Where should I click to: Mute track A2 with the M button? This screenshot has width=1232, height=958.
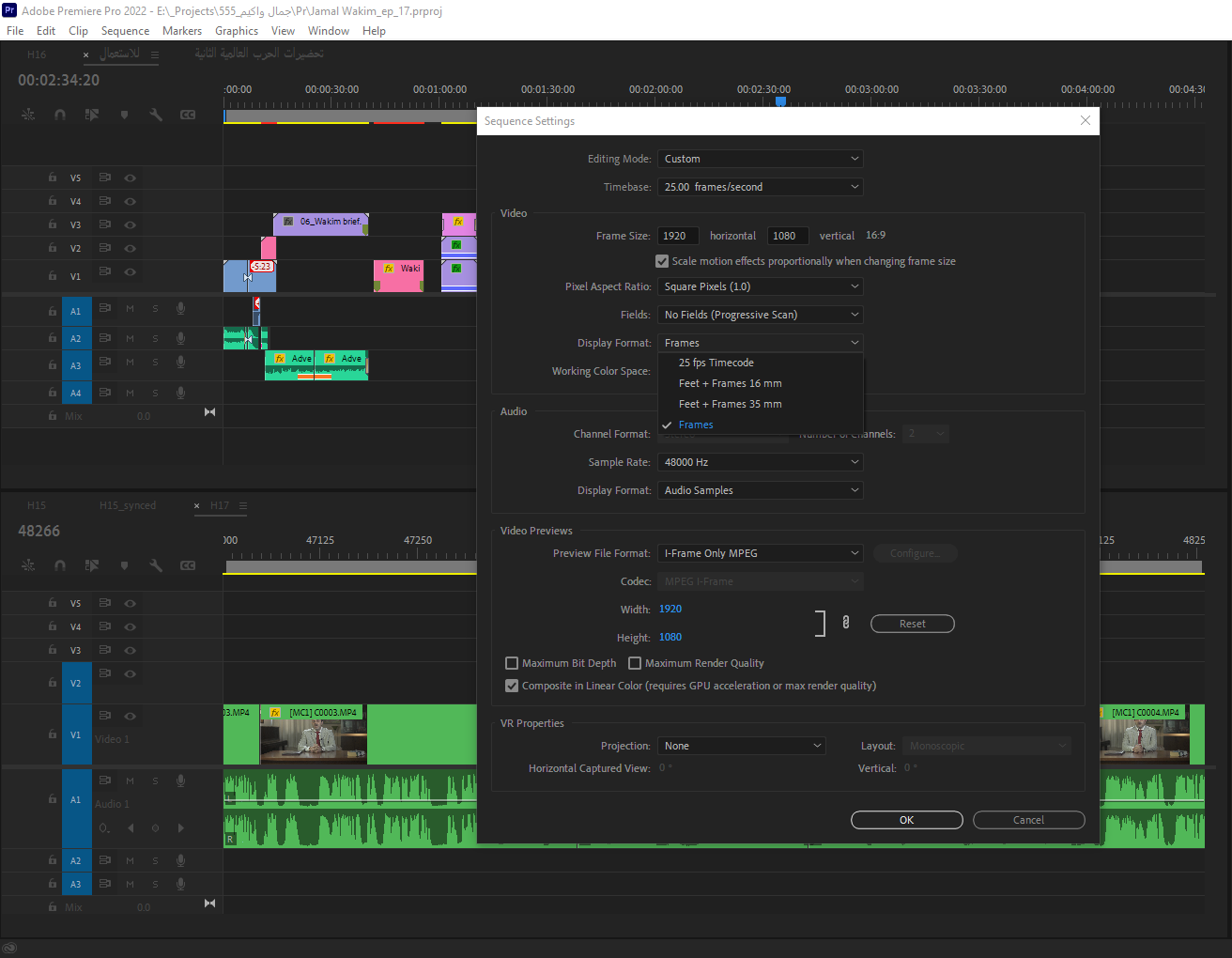coord(131,338)
